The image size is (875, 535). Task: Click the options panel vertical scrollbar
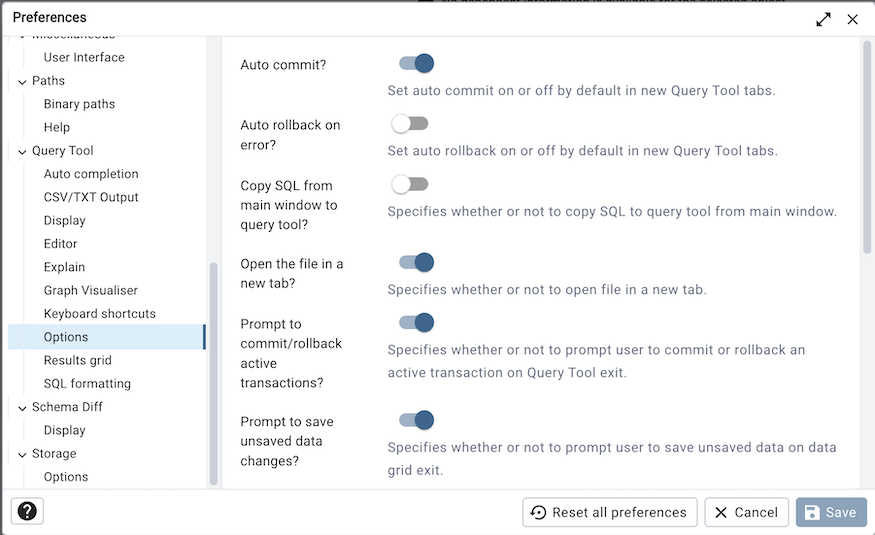tap(867, 147)
